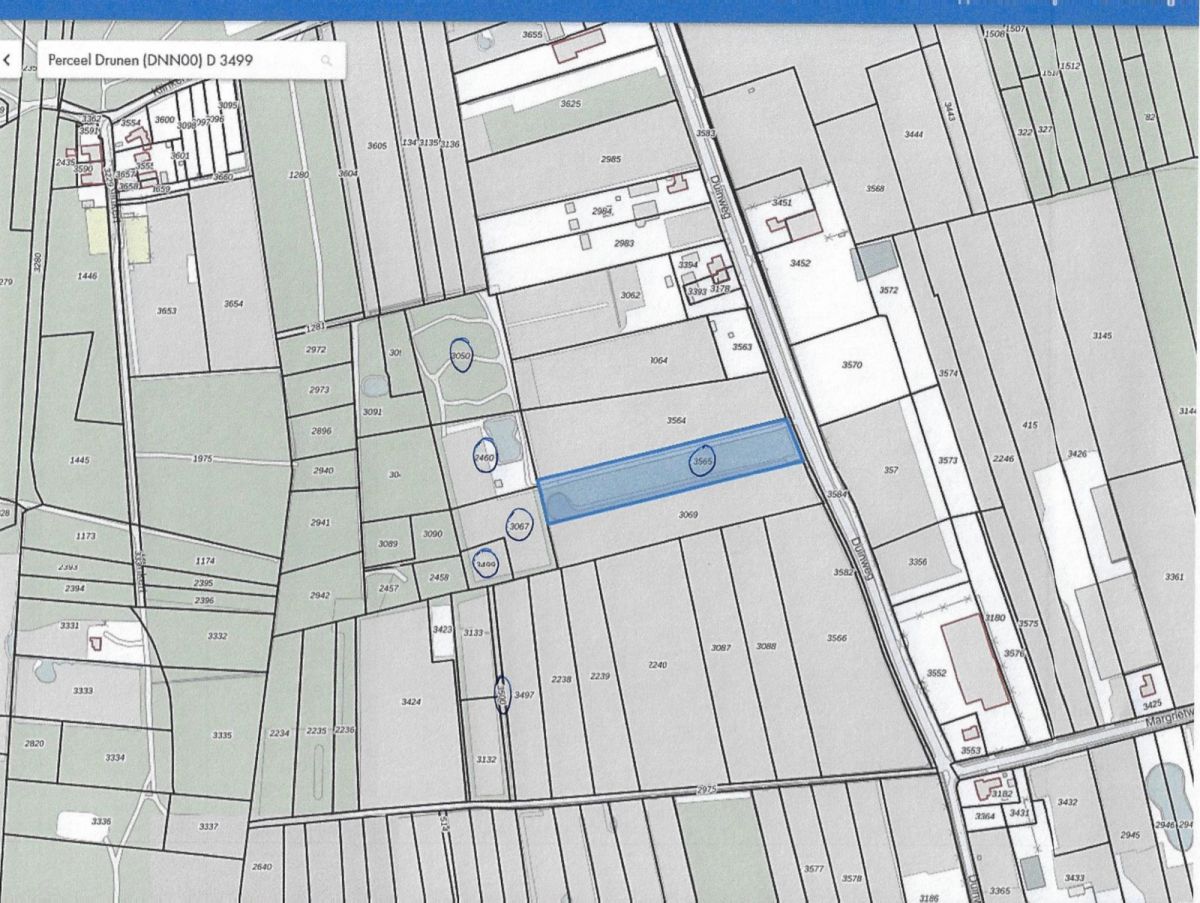Screen dimensions: 1200x903
Task: Click parcel 3452 on the map
Action: tap(800, 264)
